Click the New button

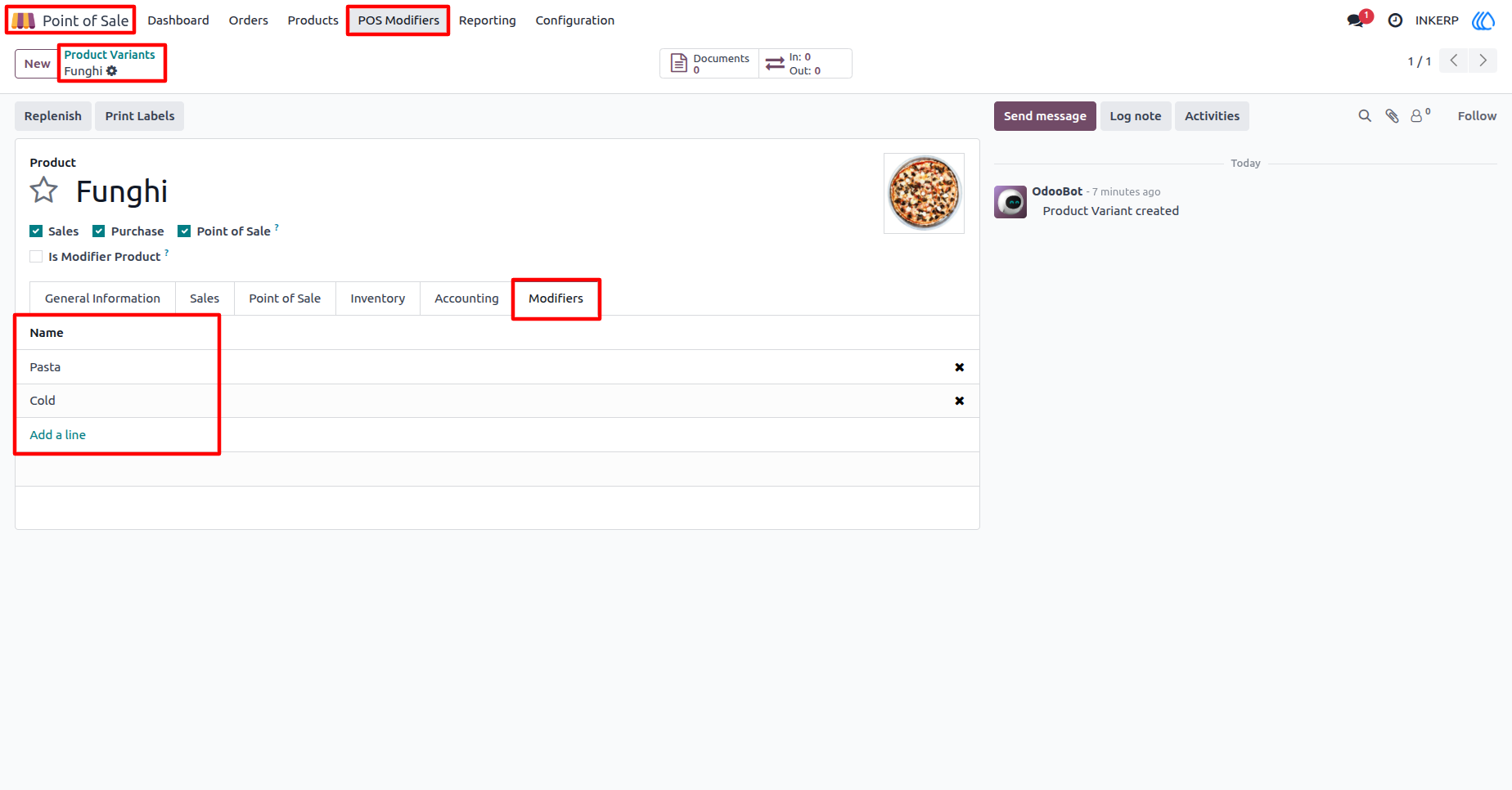[37, 64]
